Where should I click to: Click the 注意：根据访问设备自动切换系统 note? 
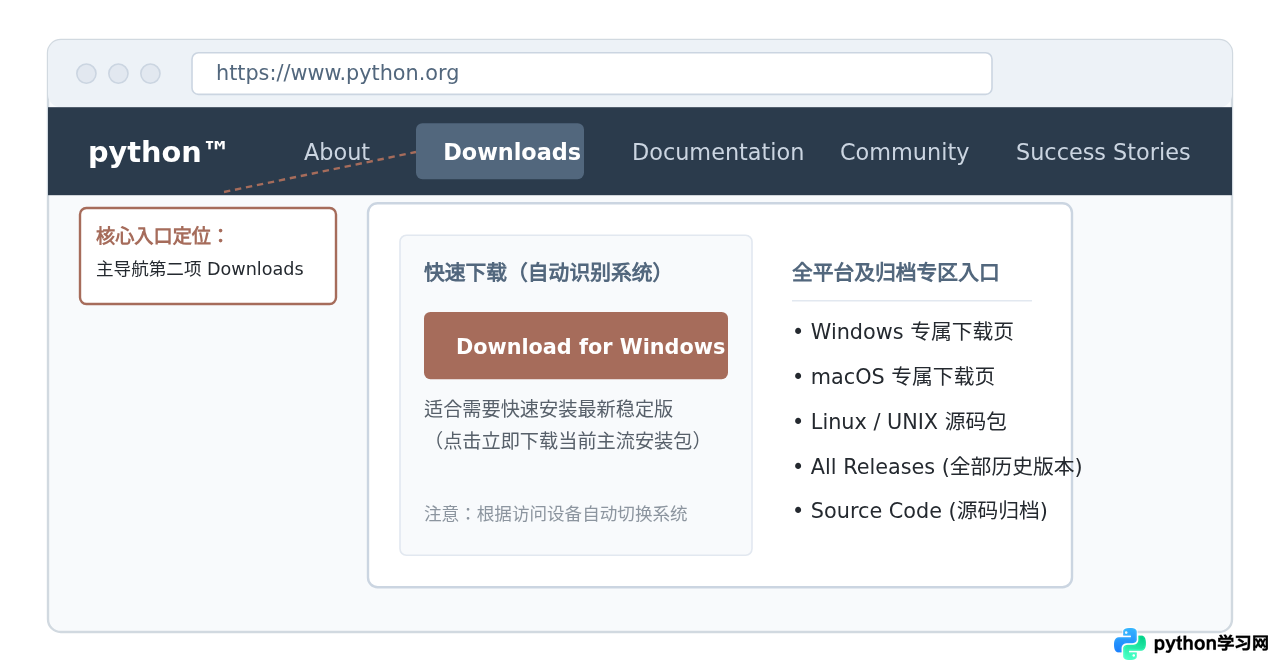click(x=556, y=514)
